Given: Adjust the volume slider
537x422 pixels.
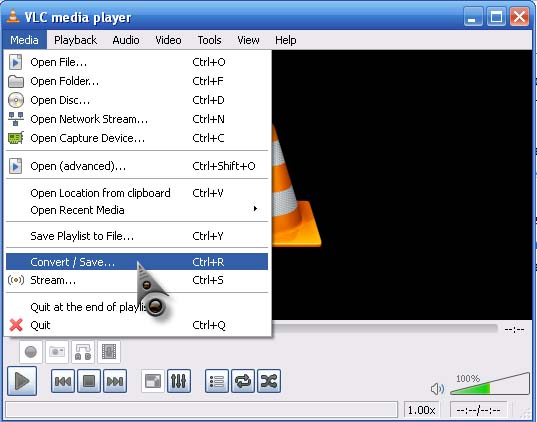Looking at the screenshot, I should coord(490,384).
